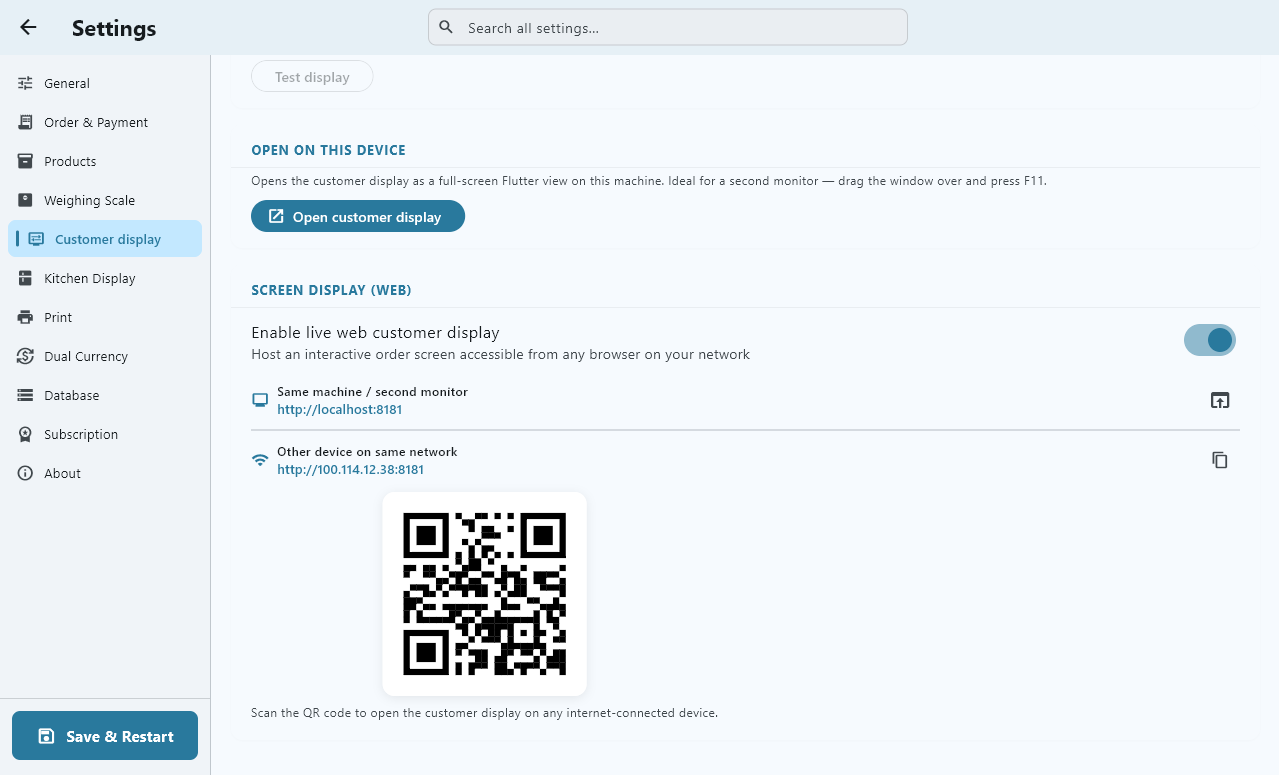Click the Kitchen Display icon
1279x775 pixels.
coord(26,278)
